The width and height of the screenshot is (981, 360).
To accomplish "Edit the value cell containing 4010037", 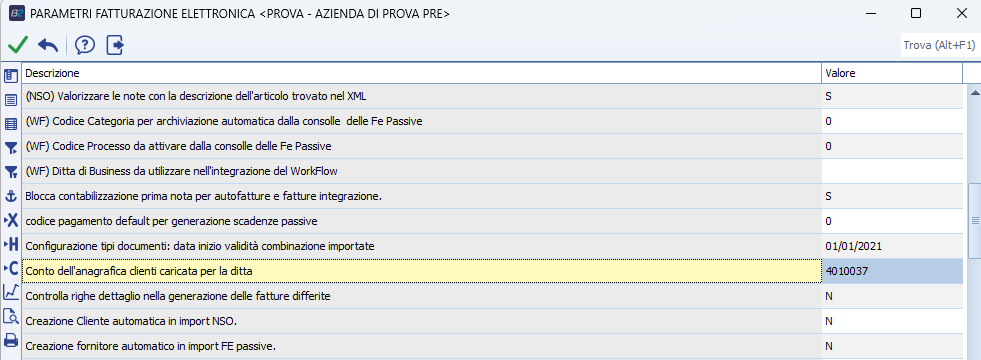I will 893,271.
